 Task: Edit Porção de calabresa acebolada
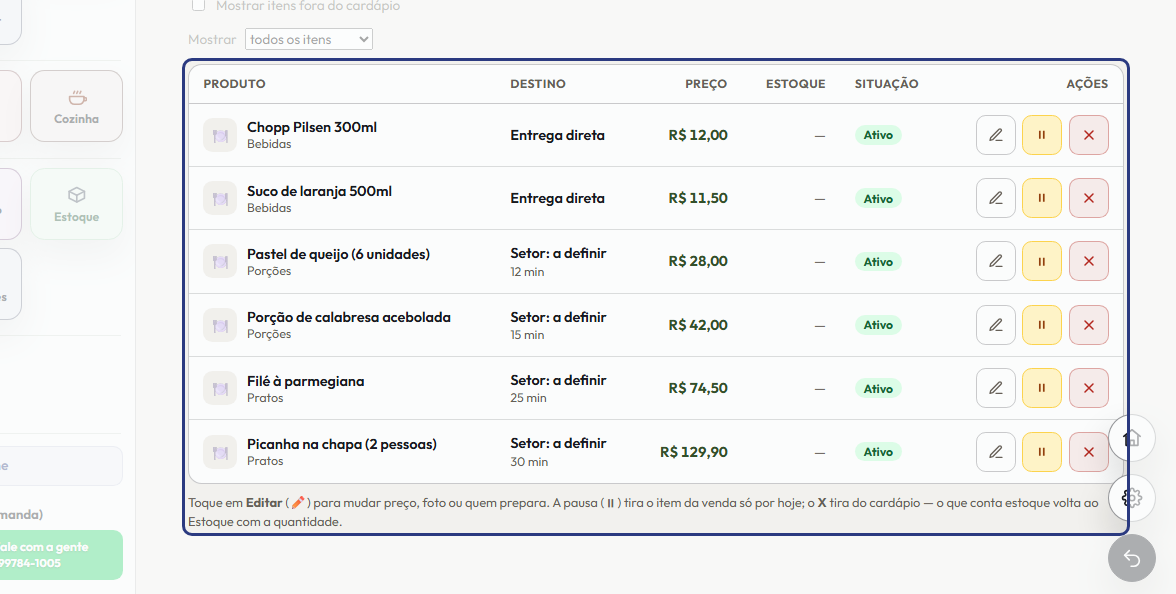[995, 325]
